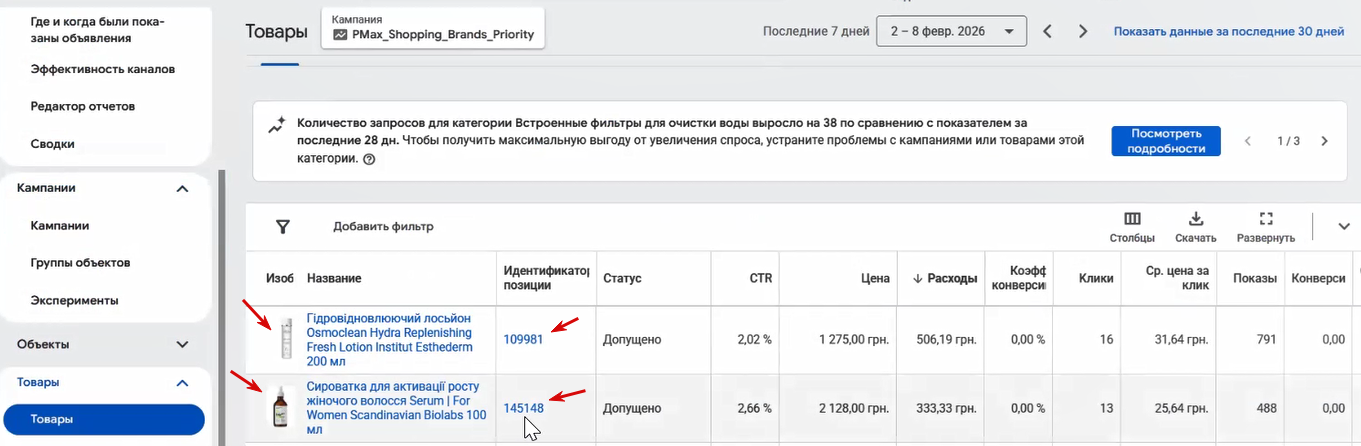Open Редактор отчетов in sidebar
1361x446 pixels.
[83, 106]
